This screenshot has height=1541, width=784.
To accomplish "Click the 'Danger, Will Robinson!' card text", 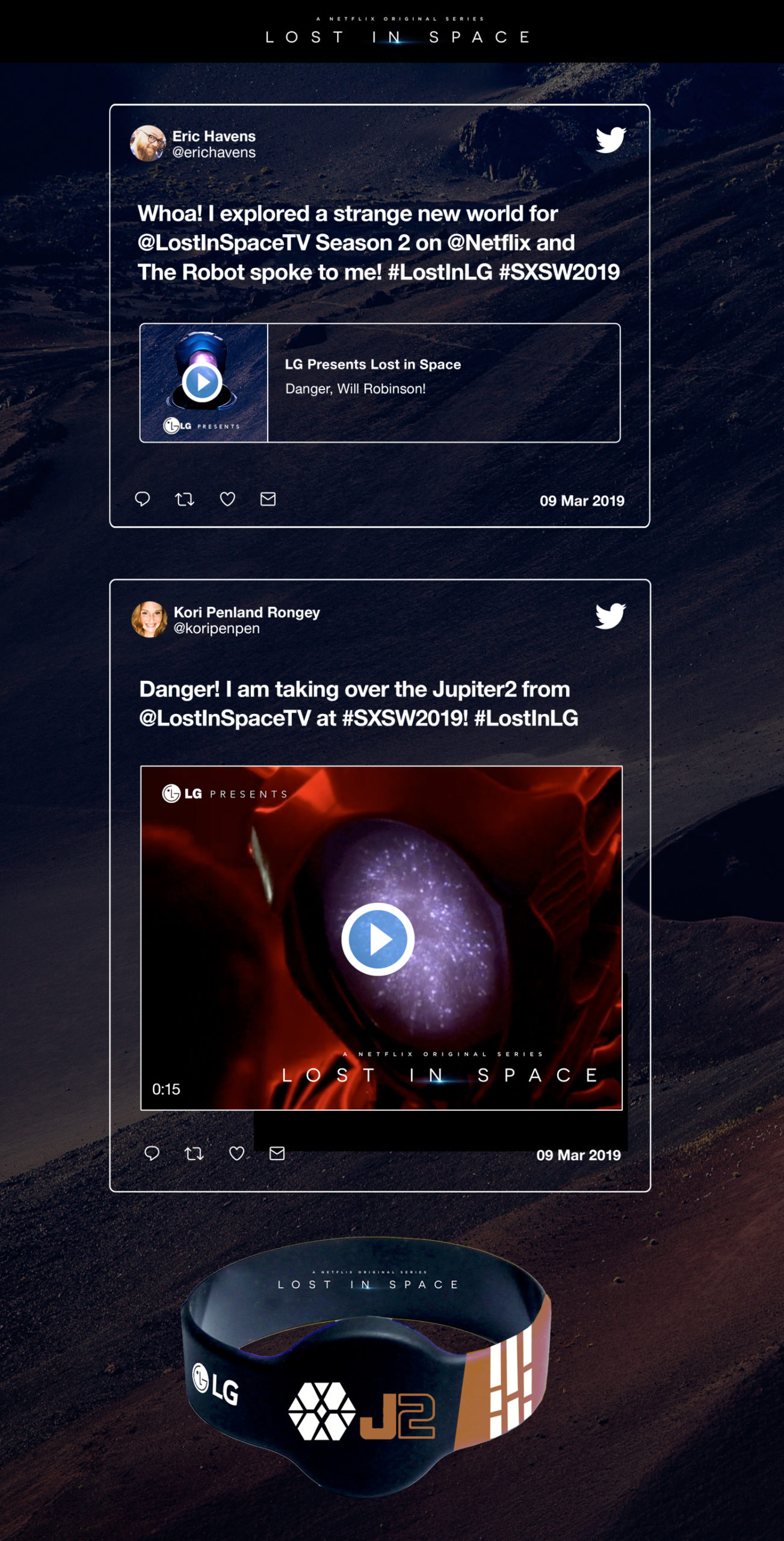I will (356, 389).
